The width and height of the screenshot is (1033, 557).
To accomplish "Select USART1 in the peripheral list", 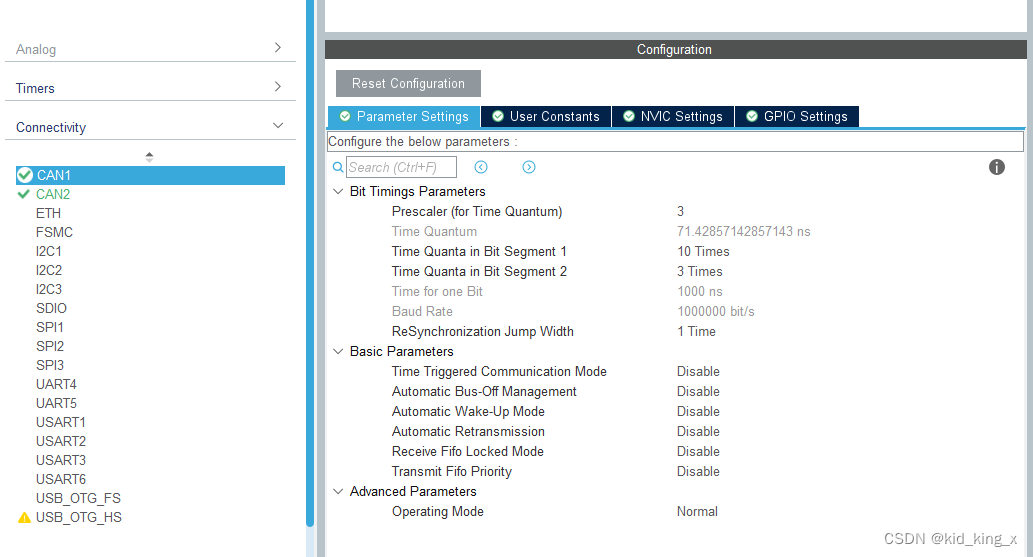I will (x=61, y=423).
